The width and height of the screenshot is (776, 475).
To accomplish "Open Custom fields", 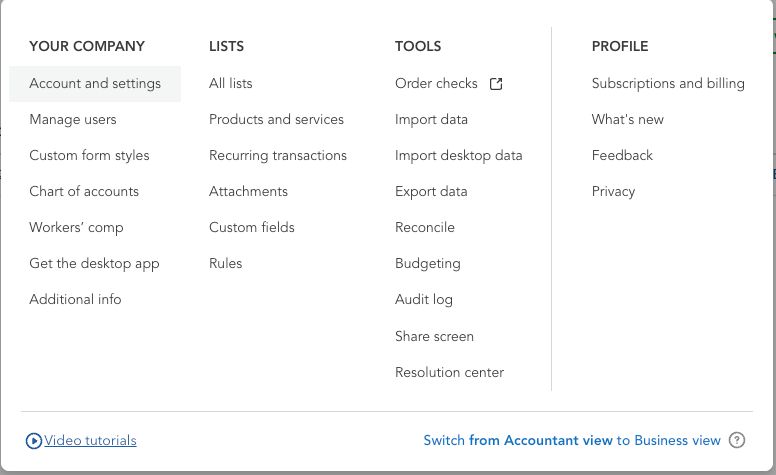I will (252, 228).
